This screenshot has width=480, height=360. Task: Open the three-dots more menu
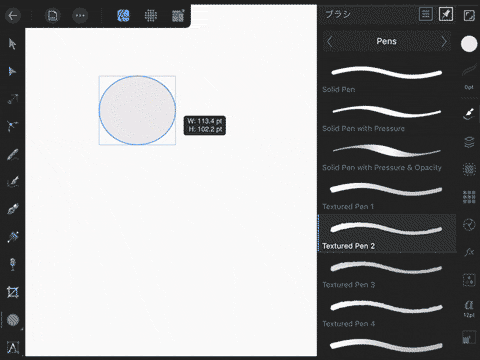click(x=80, y=15)
